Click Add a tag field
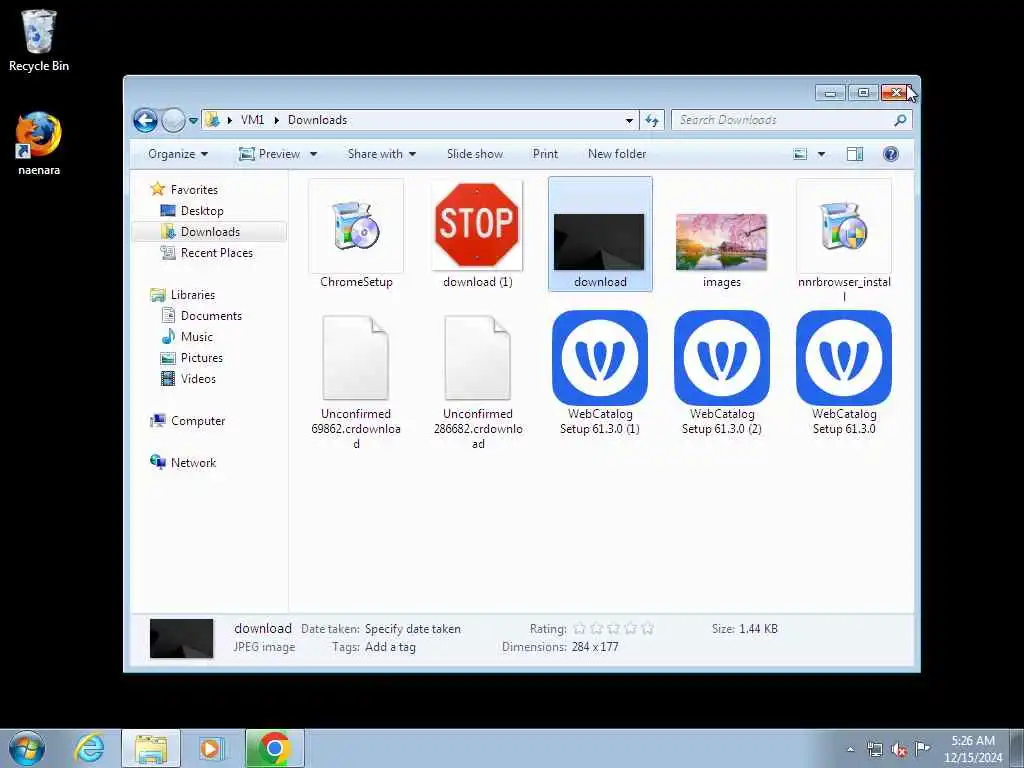The width and height of the screenshot is (1024, 768). tap(390, 647)
